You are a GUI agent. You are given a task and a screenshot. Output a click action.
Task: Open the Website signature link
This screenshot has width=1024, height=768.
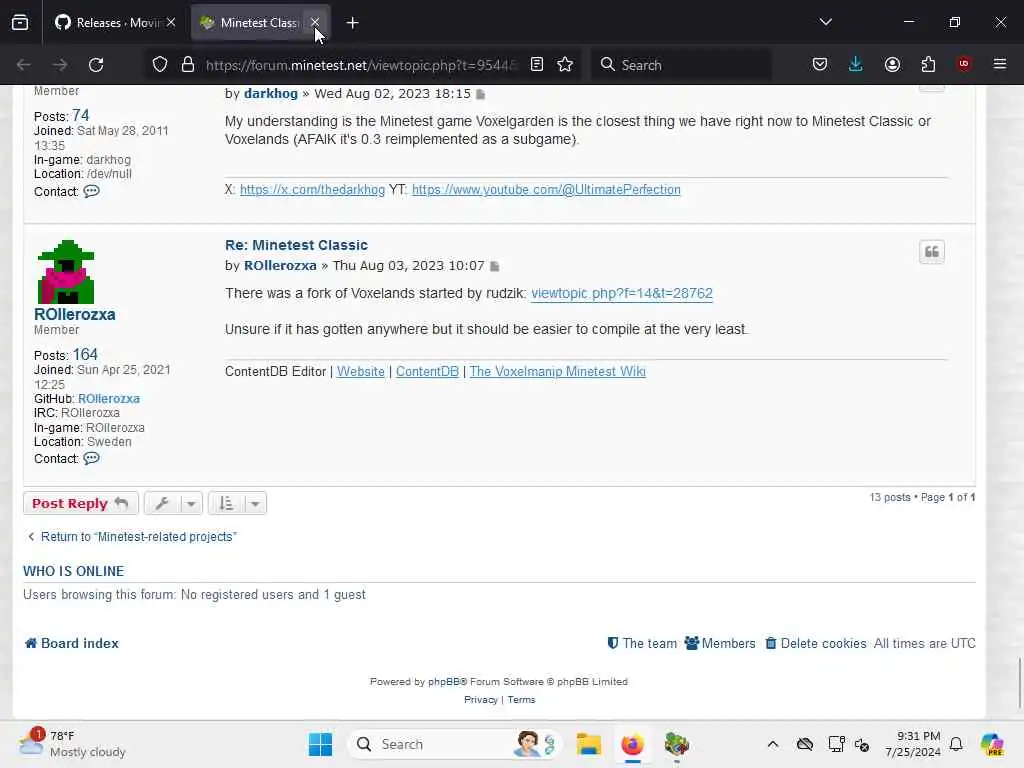coord(360,372)
